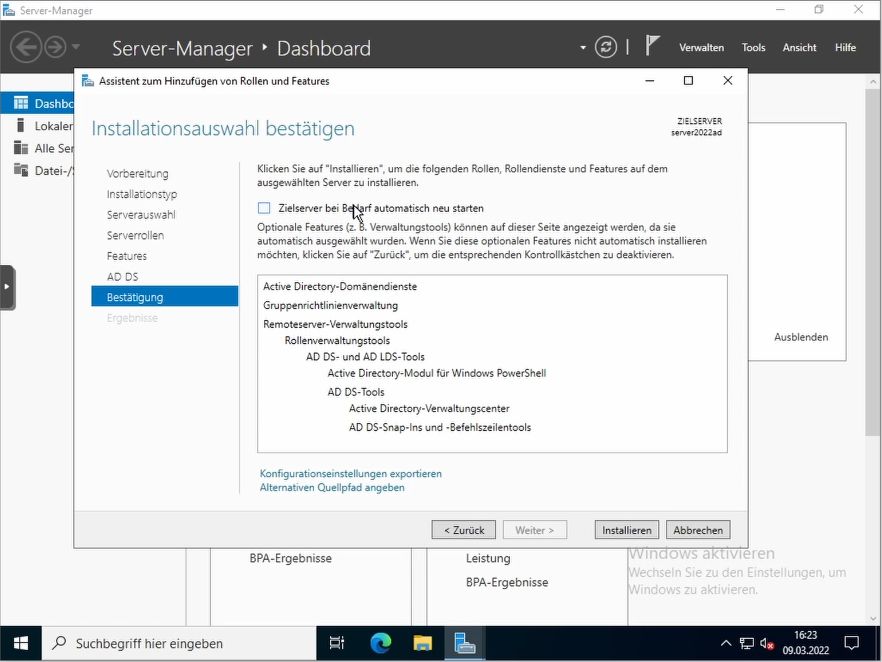Image resolution: width=882 pixels, height=662 pixels.
Task: Click the refresh icon in Server-Manager header
Action: pyautogui.click(x=606, y=47)
